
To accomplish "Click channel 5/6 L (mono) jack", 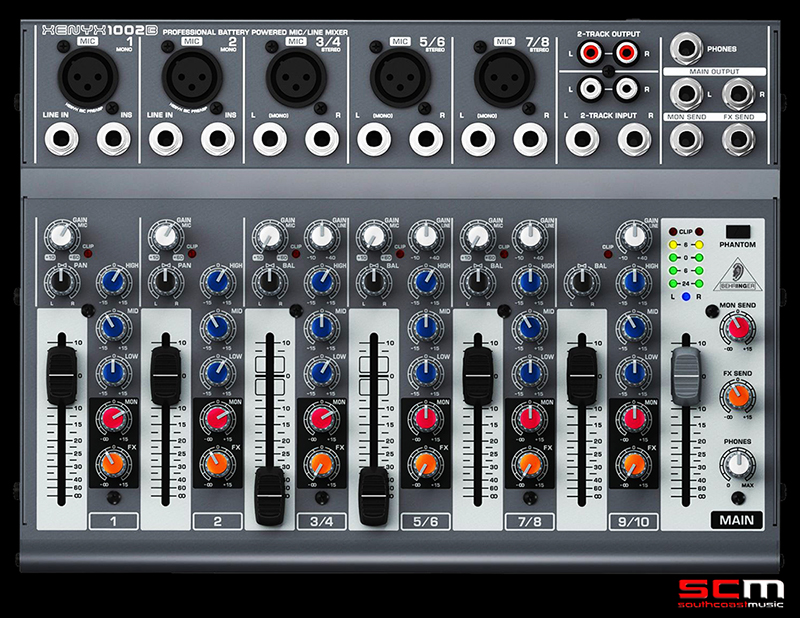I will click(x=374, y=139).
